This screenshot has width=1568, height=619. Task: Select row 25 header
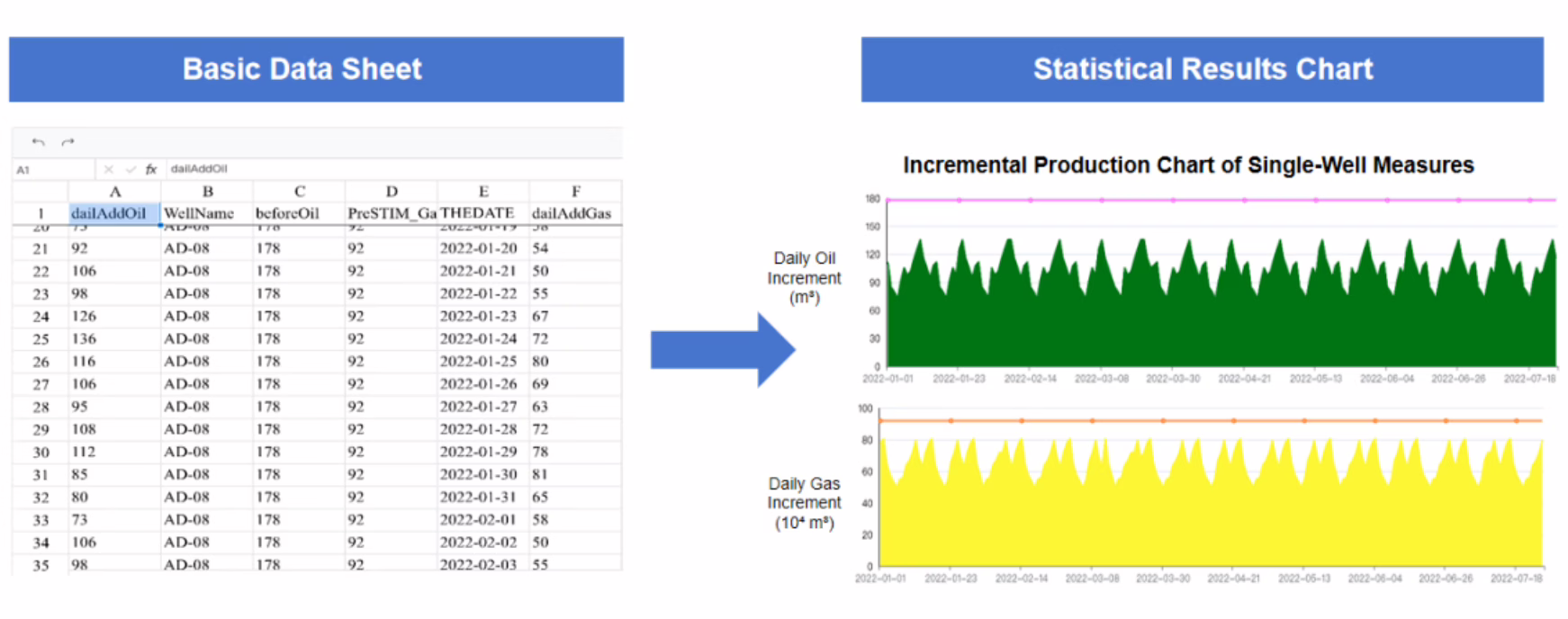coord(41,339)
